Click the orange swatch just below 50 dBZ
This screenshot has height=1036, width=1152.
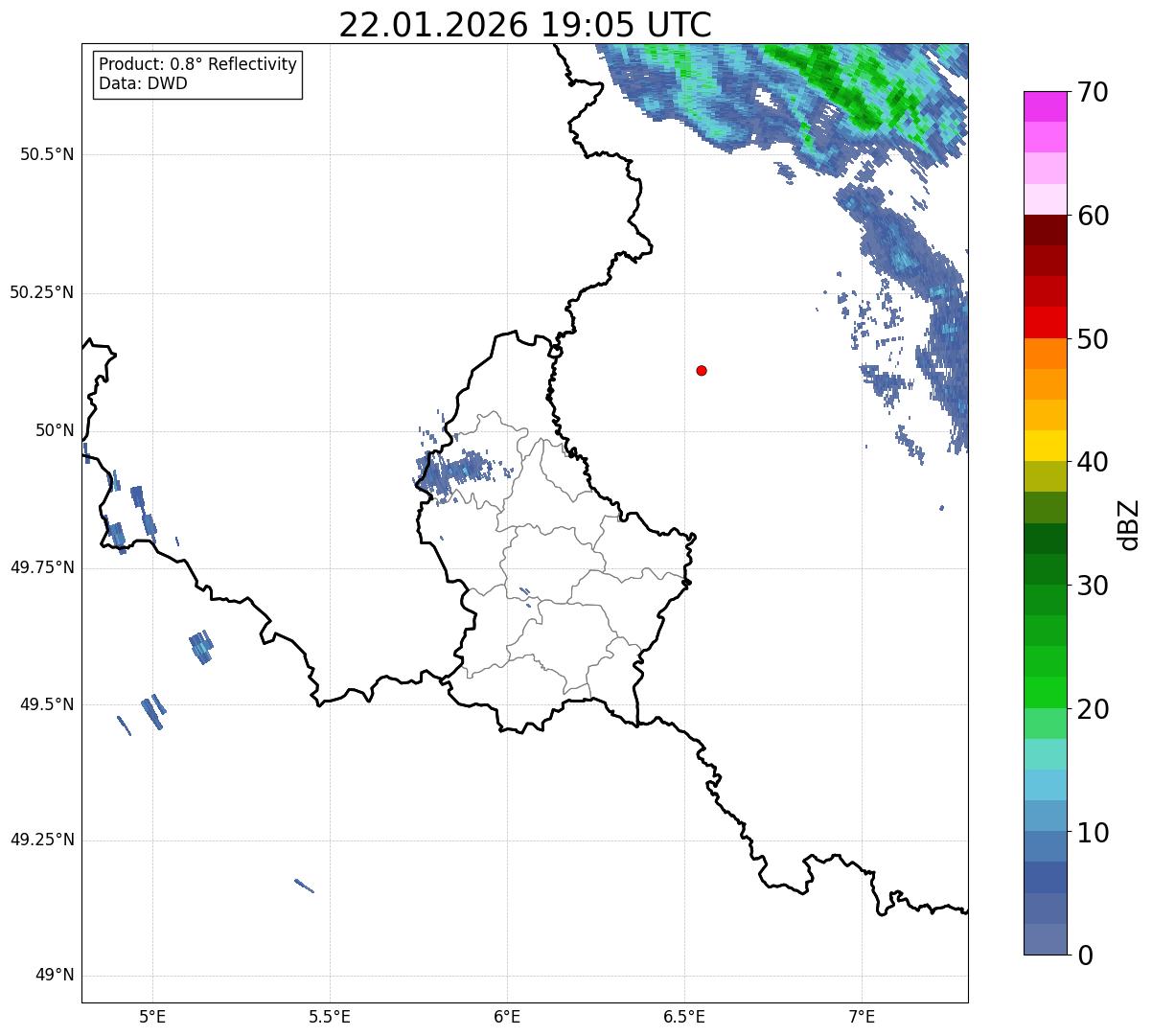1046,354
